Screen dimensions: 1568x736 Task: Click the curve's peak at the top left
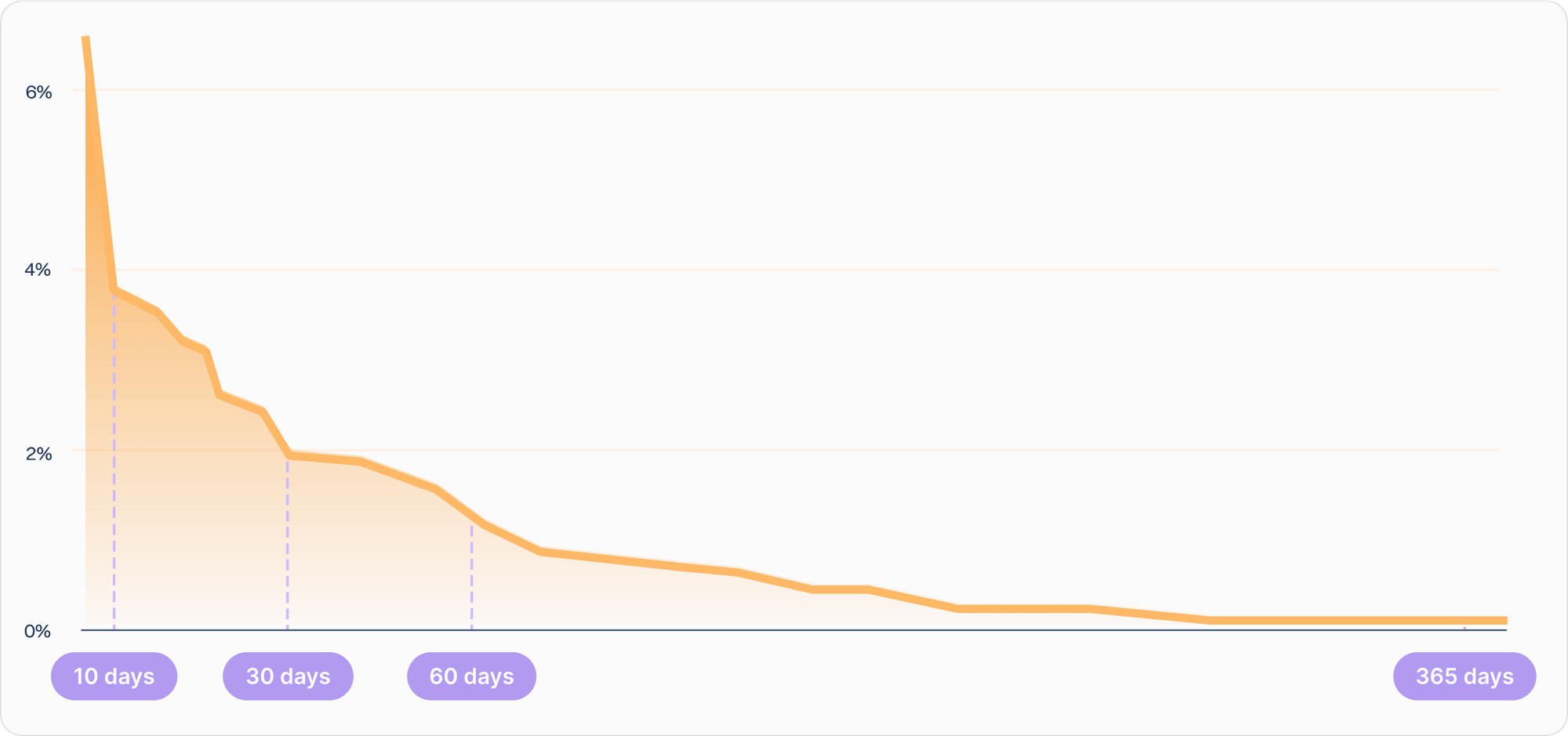click(x=86, y=38)
